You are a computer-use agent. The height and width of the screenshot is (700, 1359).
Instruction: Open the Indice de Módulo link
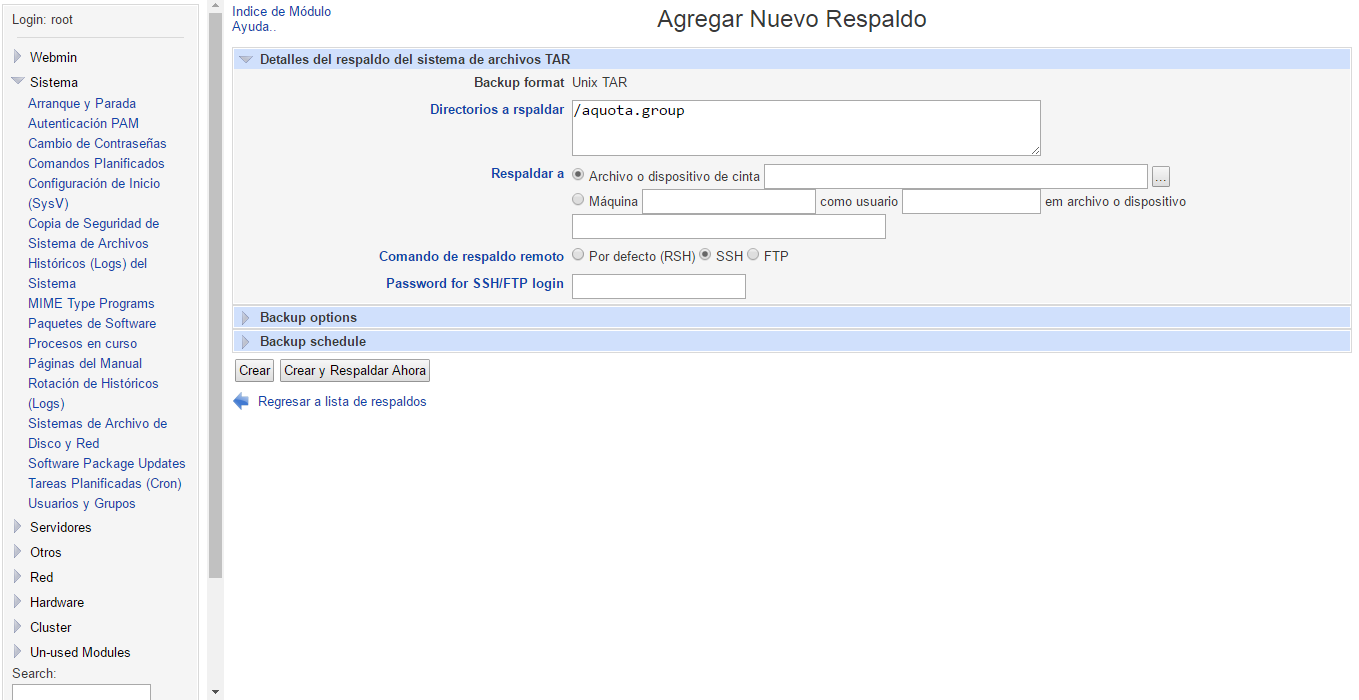[281, 11]
